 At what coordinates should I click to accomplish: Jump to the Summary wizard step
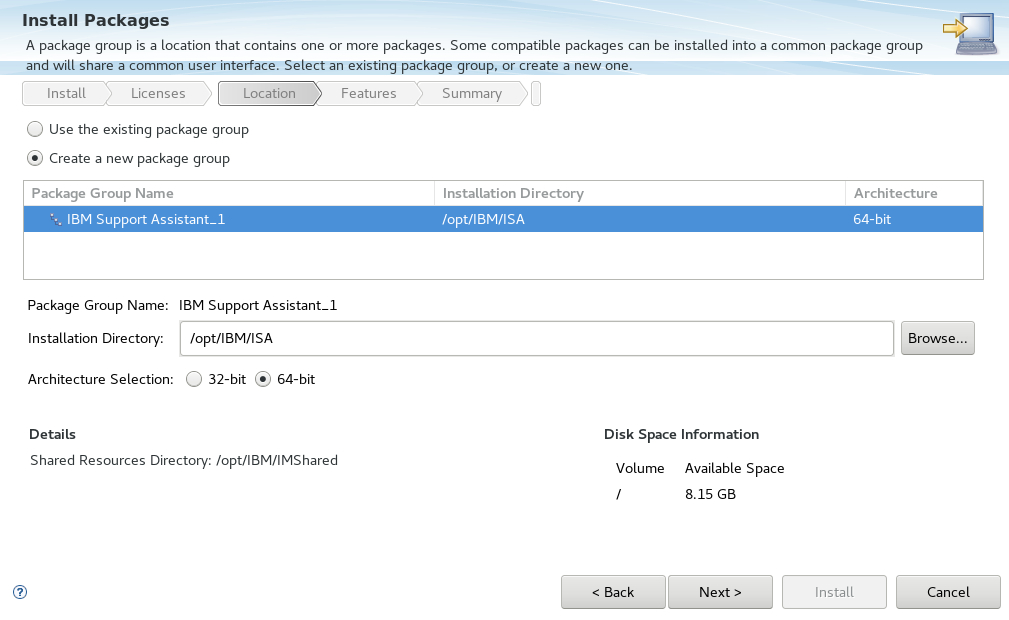point(472,93)
